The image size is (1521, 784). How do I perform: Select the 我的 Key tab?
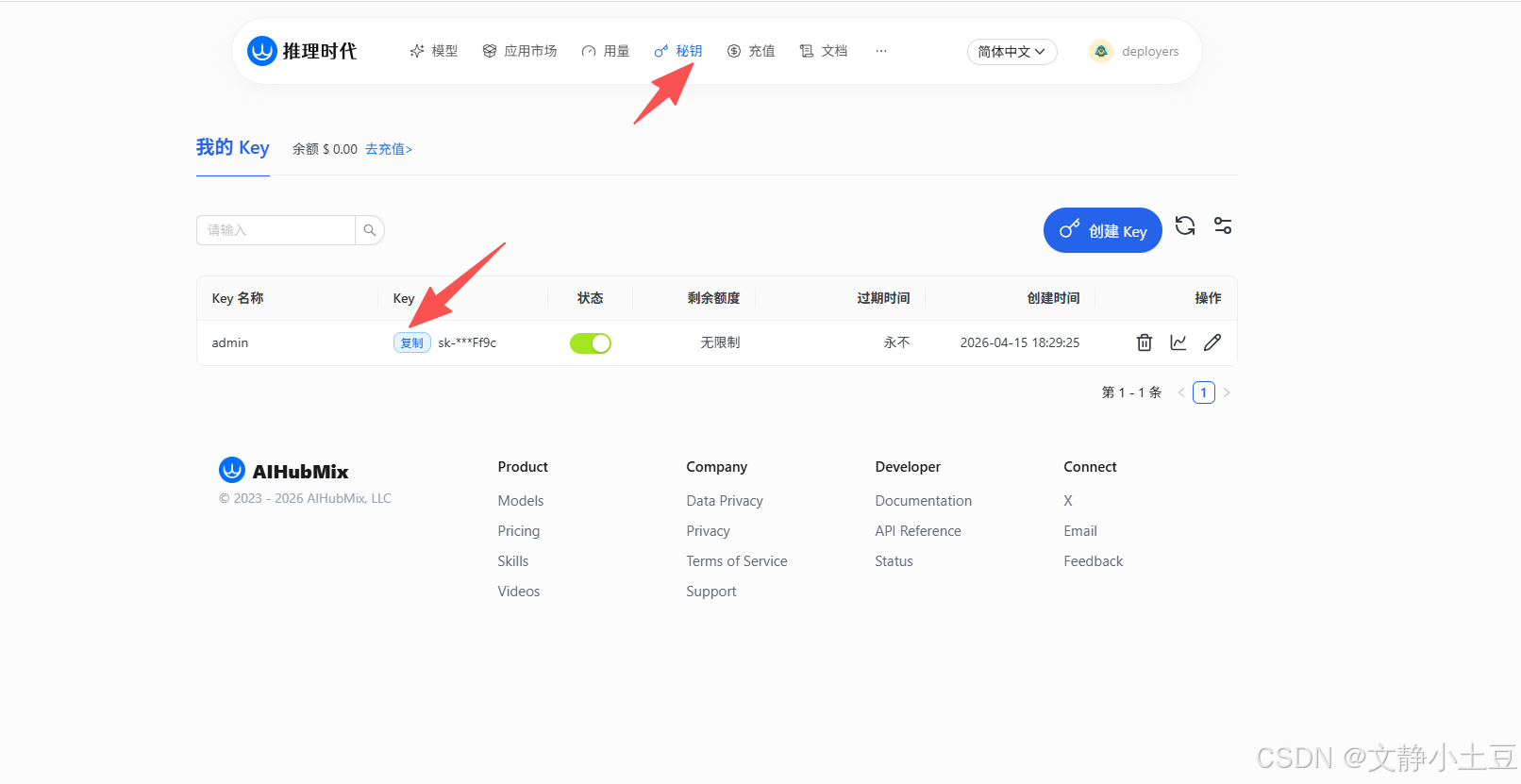(x=233, y=148)
